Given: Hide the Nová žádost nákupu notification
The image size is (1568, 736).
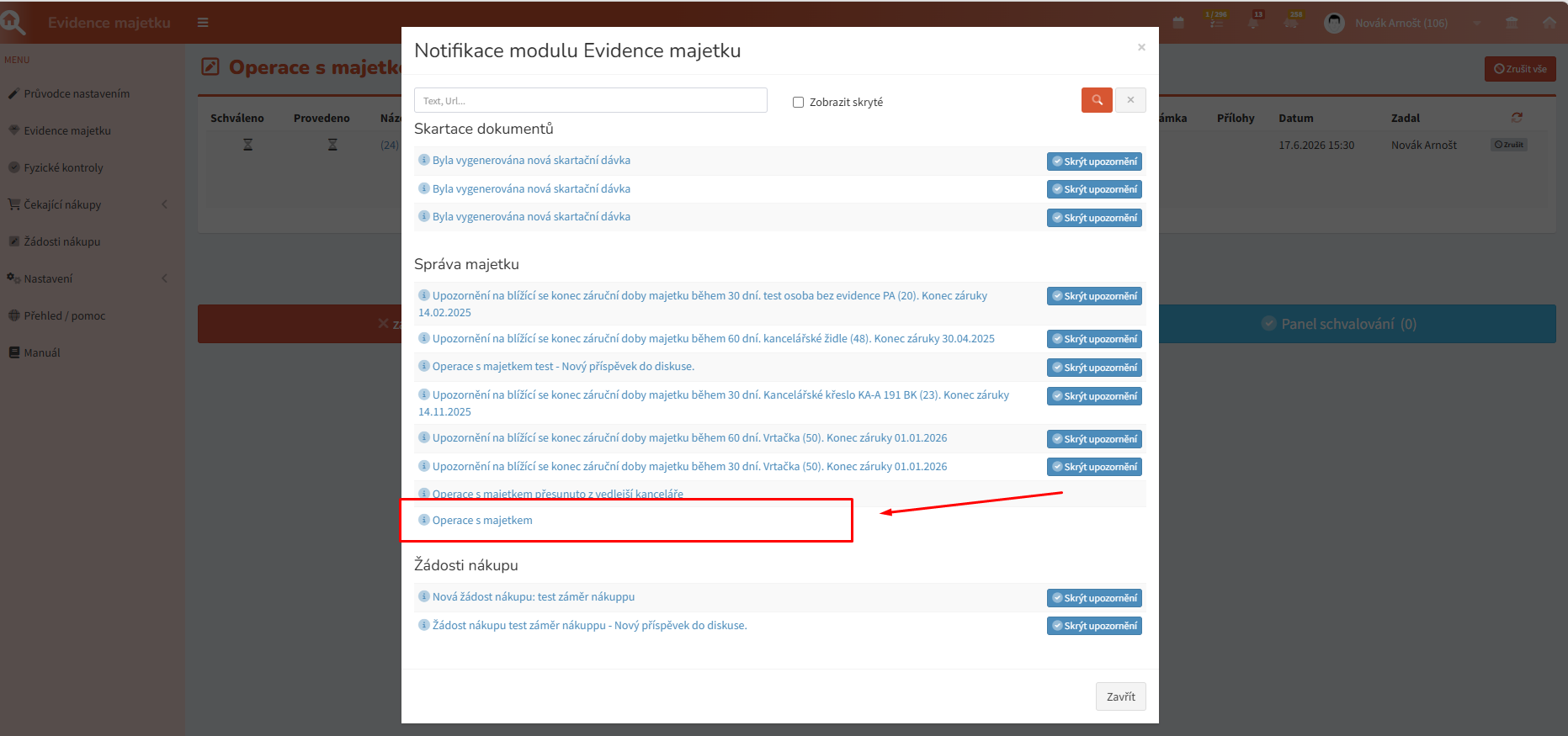Looking at the screenshot, I should (x=1094, y=598).
